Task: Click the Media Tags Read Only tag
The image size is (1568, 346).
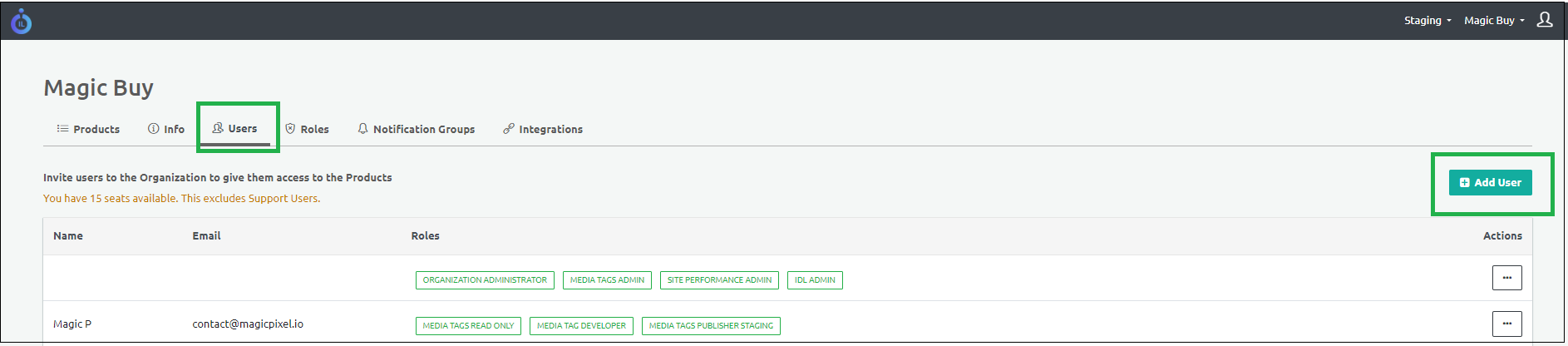Action: [x=468, y=326]
